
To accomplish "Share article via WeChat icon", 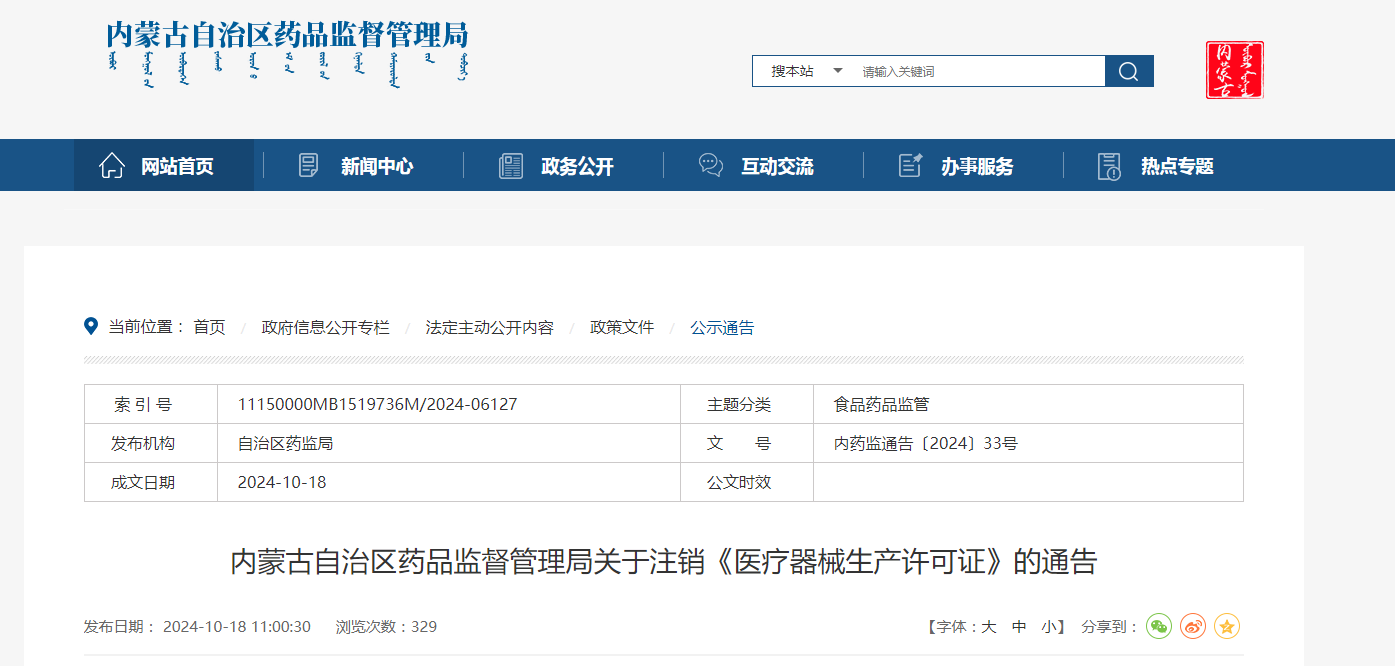I will (1159, 627).
